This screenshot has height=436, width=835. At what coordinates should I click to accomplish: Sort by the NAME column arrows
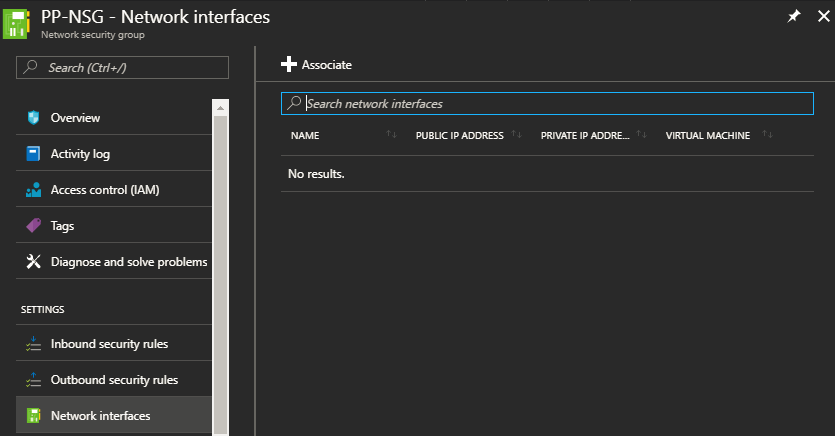(x=391, y=135)
